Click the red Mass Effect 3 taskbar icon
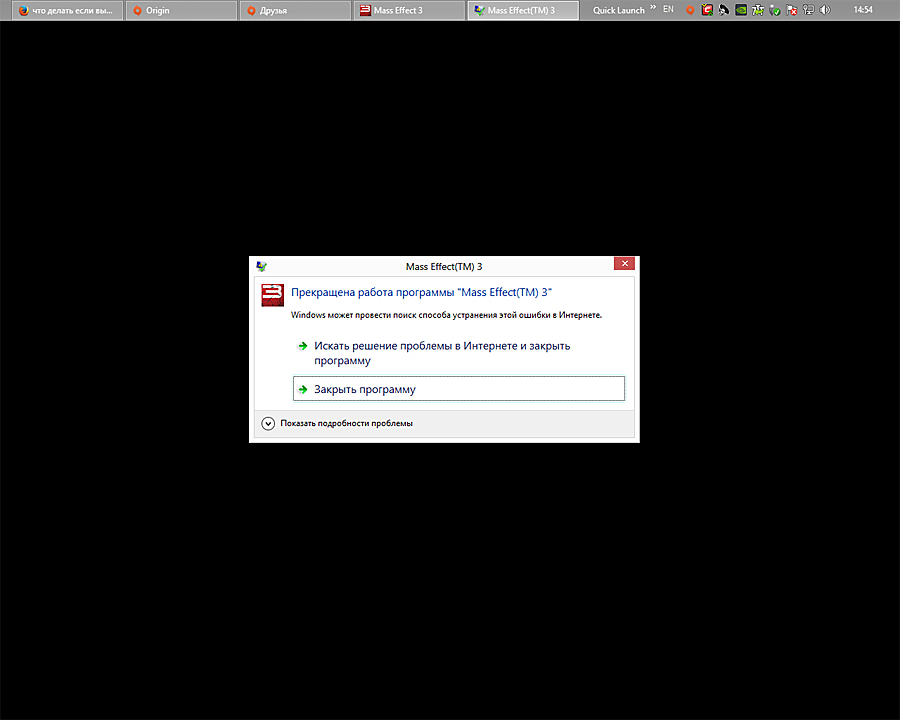The width and height of the screenshot is (900, 720). 365,10
